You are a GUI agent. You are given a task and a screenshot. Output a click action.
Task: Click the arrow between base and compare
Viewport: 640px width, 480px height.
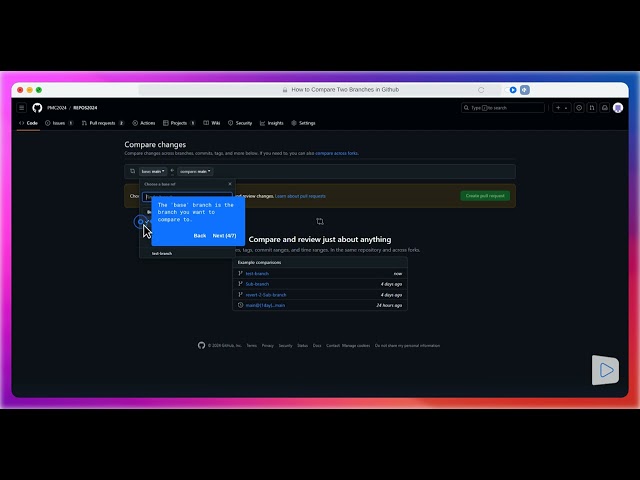(x=172, y=171)
